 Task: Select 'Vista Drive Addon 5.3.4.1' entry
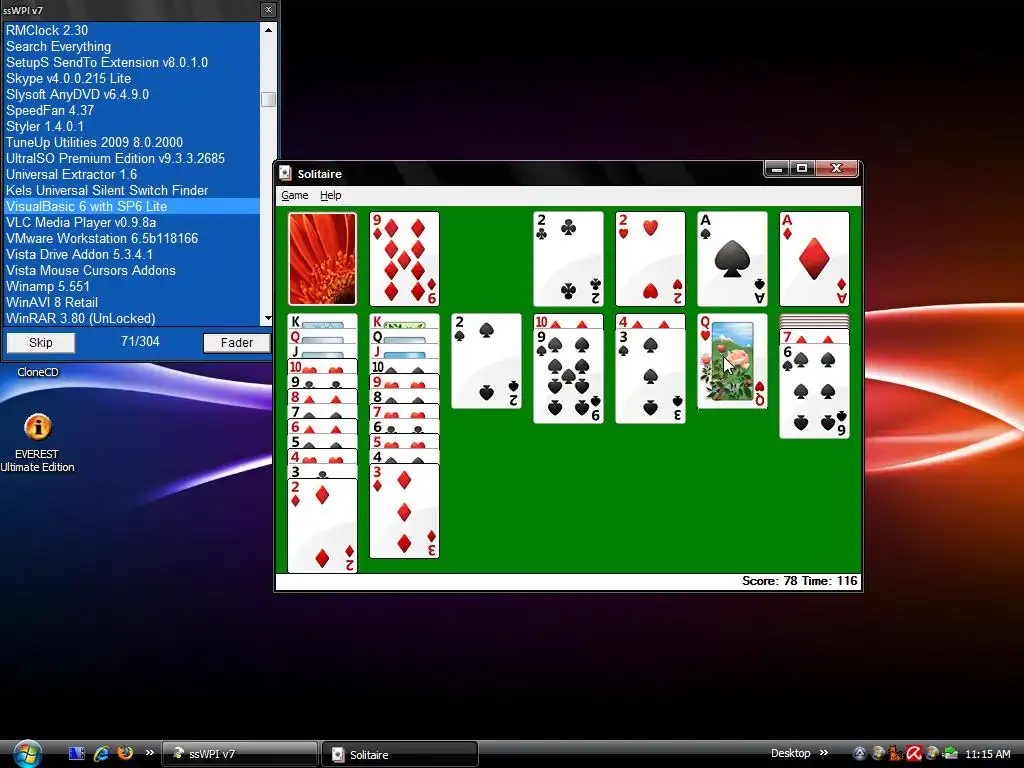pos(132,254)
